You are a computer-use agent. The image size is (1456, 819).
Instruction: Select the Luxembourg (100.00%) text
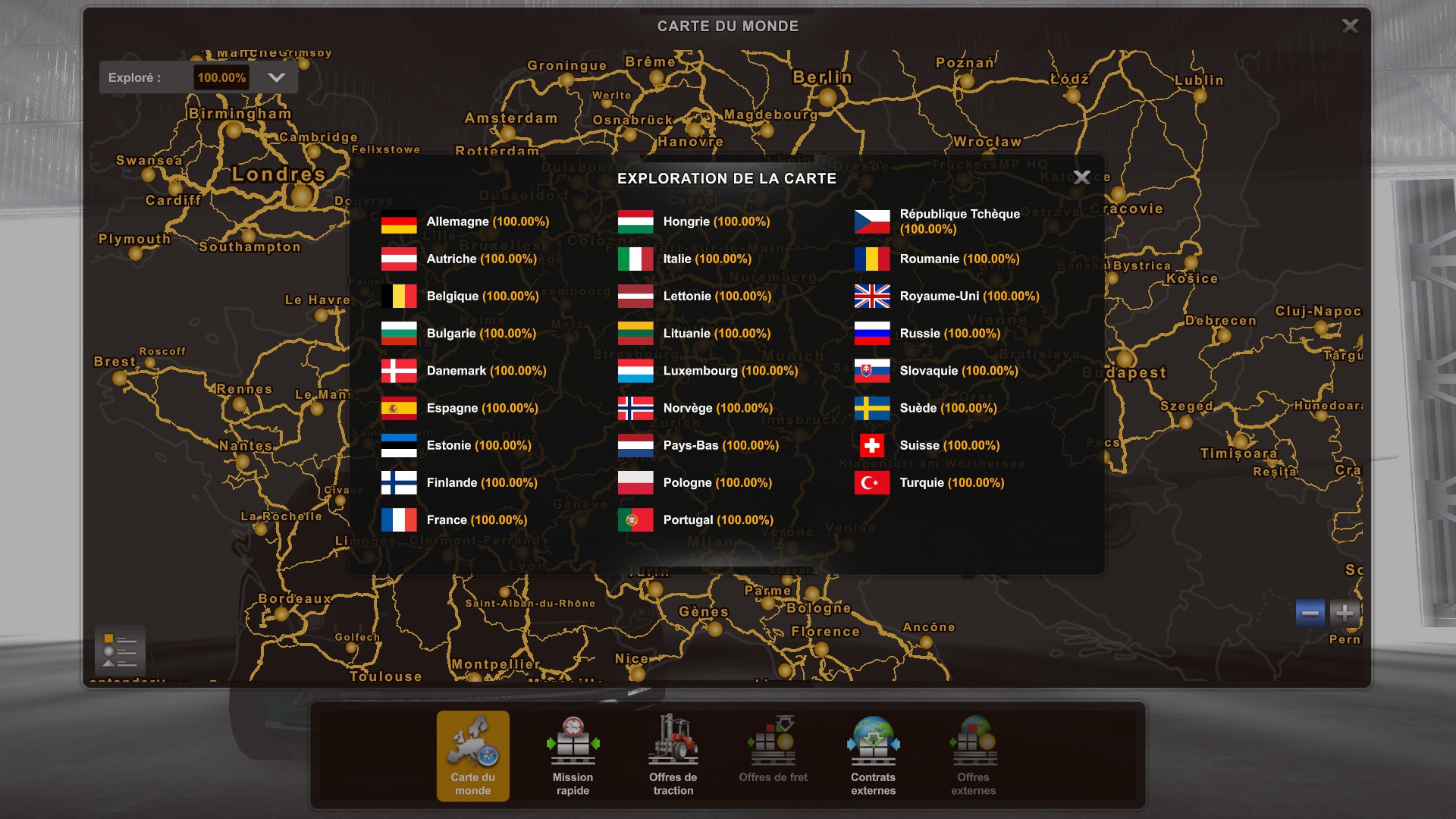tap(730, 371)
